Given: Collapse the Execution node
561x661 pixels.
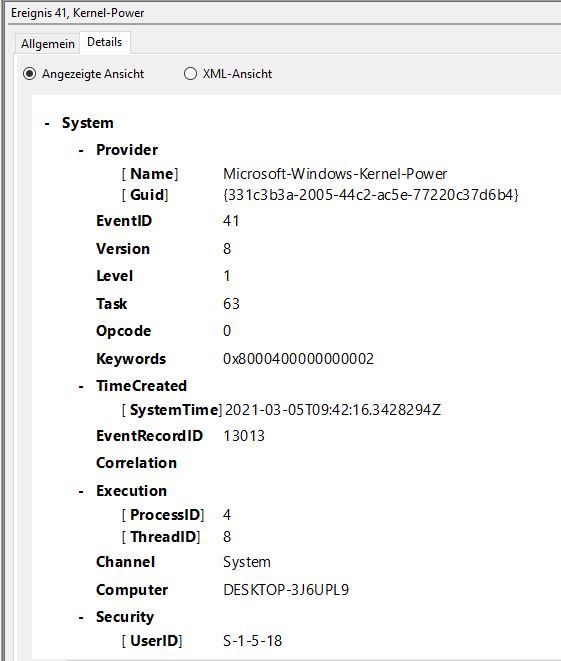Looking at the screenshot, I should (81, 492).
